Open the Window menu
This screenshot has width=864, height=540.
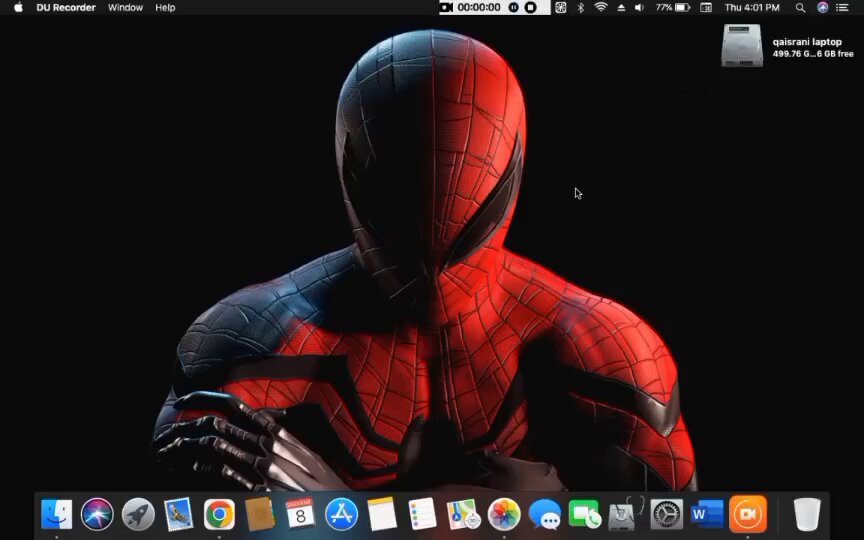[125, 8]
